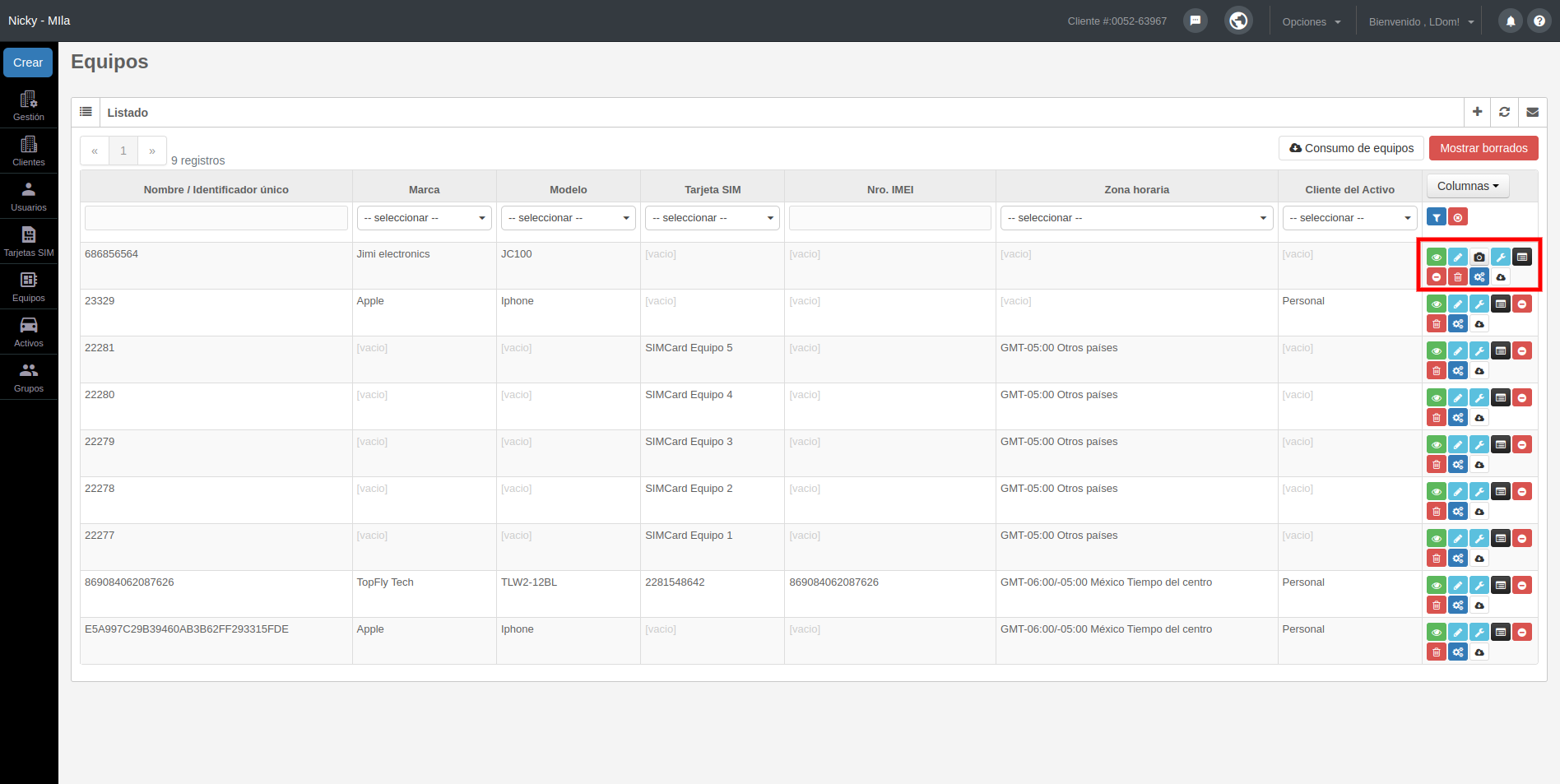Open the Marca filter dropdown
1560x784 pixels.
click(x=425, y=218)
